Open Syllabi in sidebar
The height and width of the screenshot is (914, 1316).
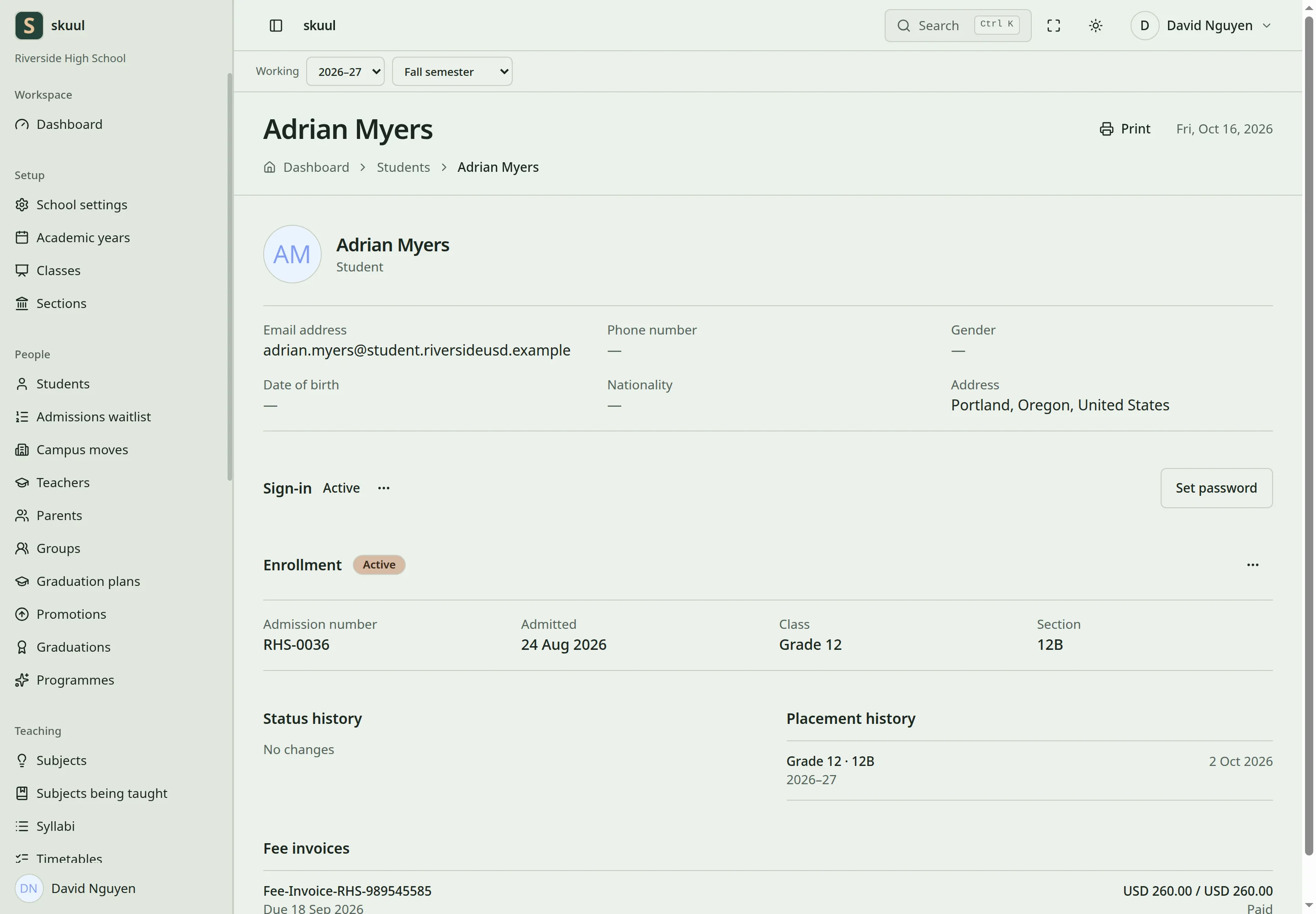(x=45, y=826)
